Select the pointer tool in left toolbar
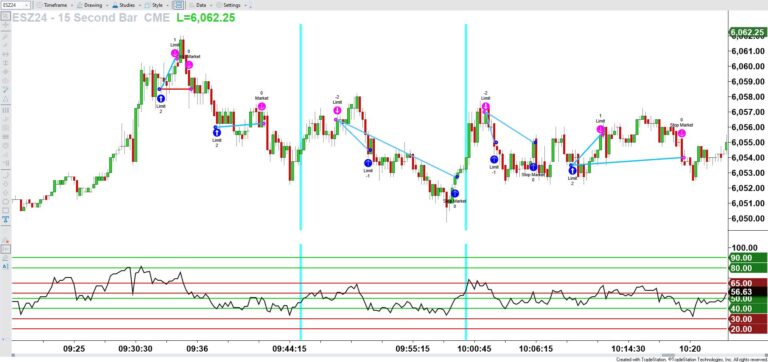This screenshot has width=768, height=362. tap(5, 16)
